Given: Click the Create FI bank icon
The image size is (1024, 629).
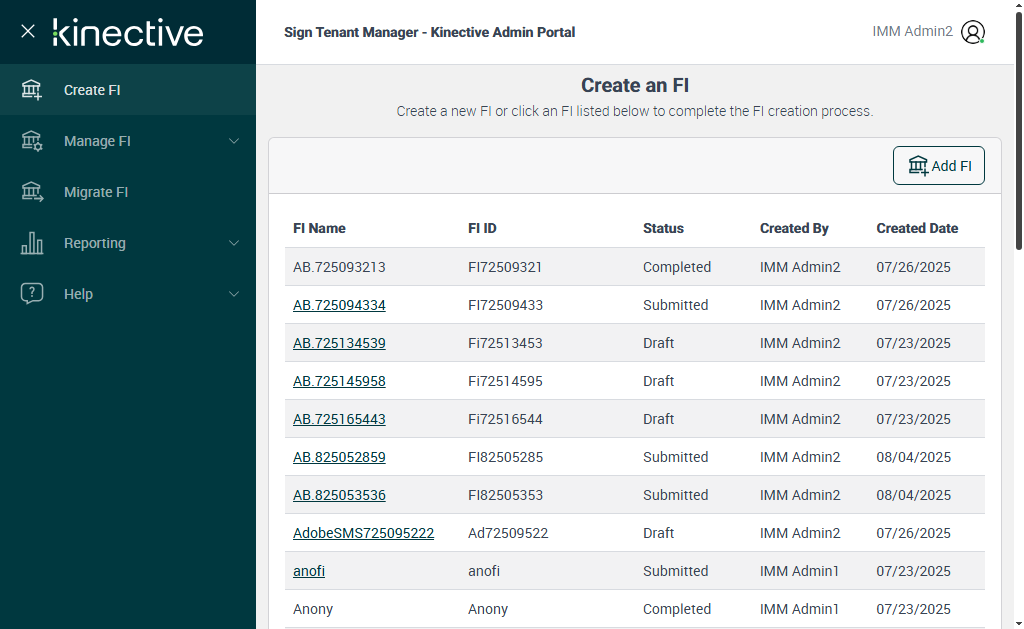Looking at the screenshot, I should [x=32, y=90].
